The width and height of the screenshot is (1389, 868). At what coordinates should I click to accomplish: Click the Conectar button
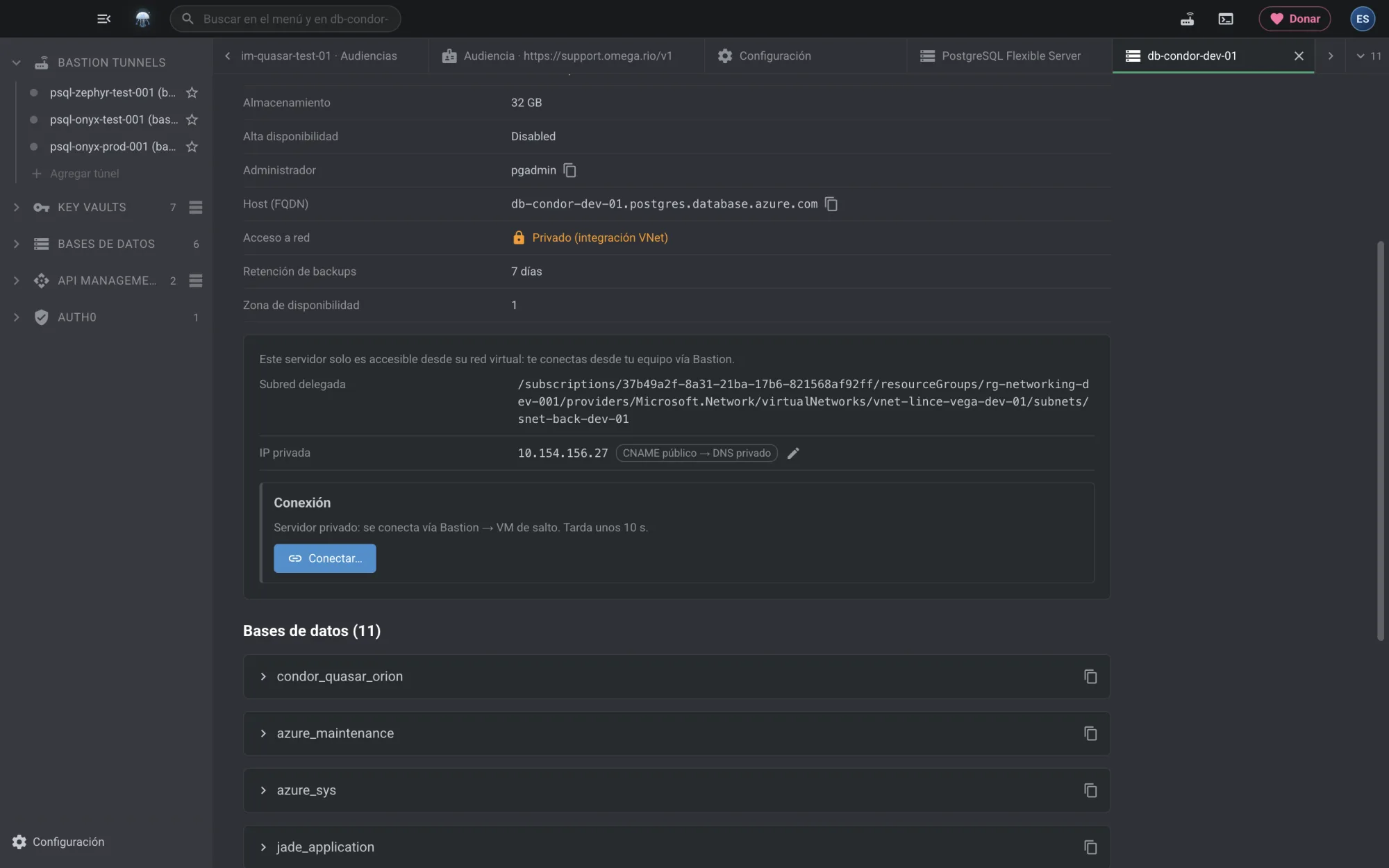pyautogui.click(x=325, y=558)
